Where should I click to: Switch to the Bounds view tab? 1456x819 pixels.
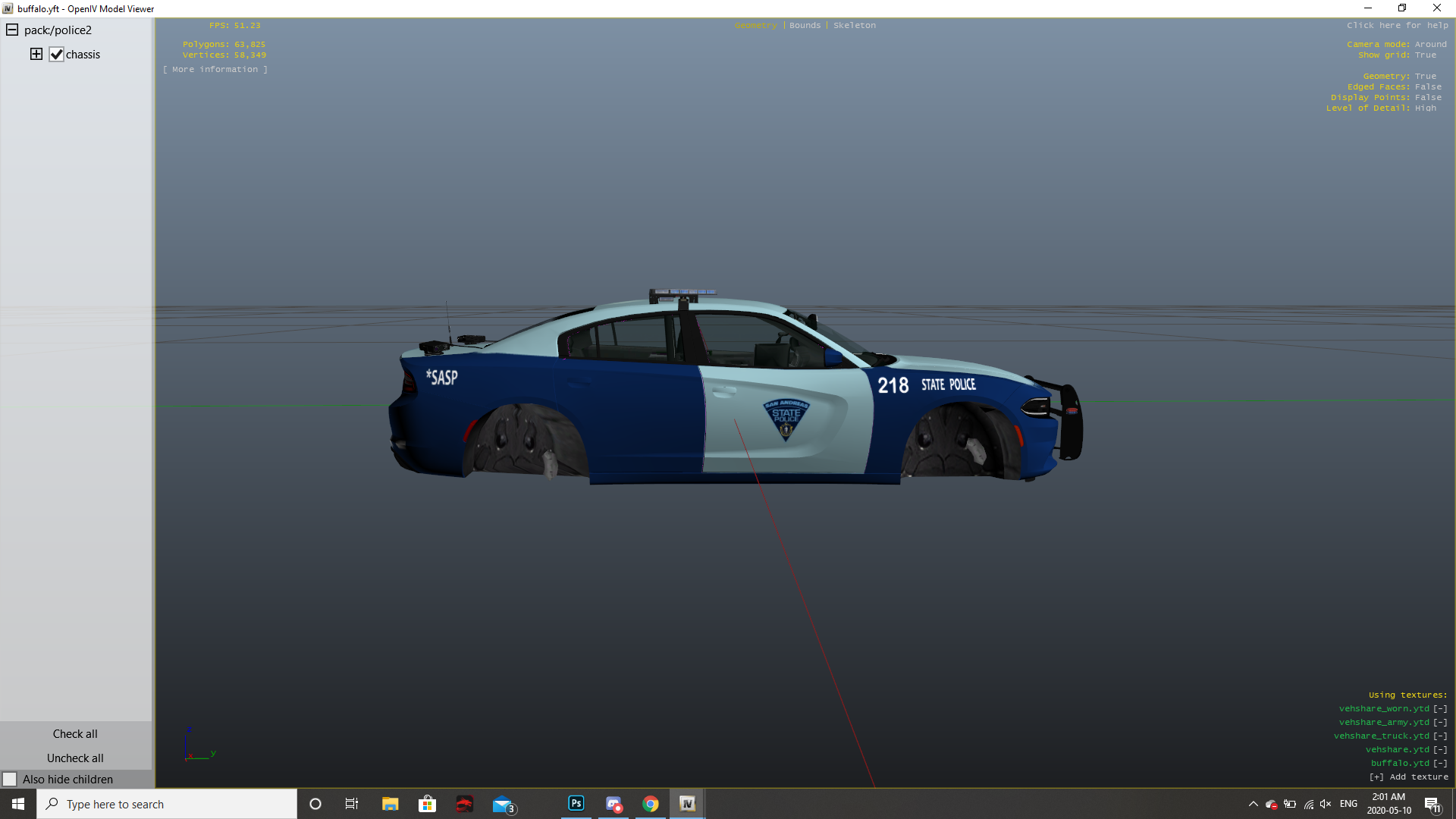coord(805,25)
